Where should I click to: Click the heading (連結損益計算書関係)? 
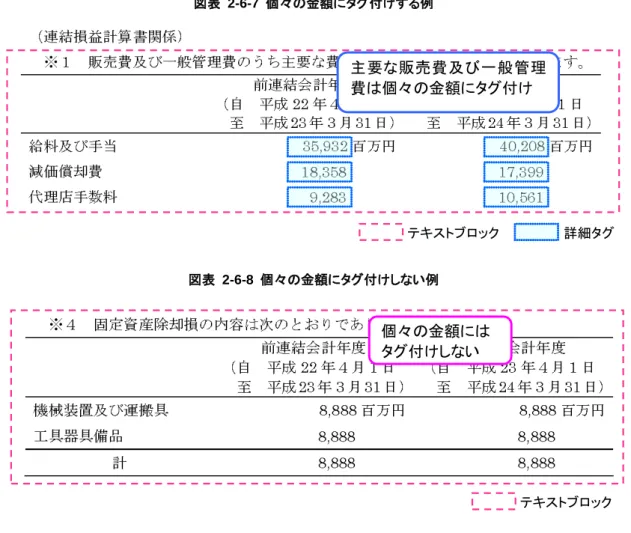pyautogui.click(x=109, y=37)
